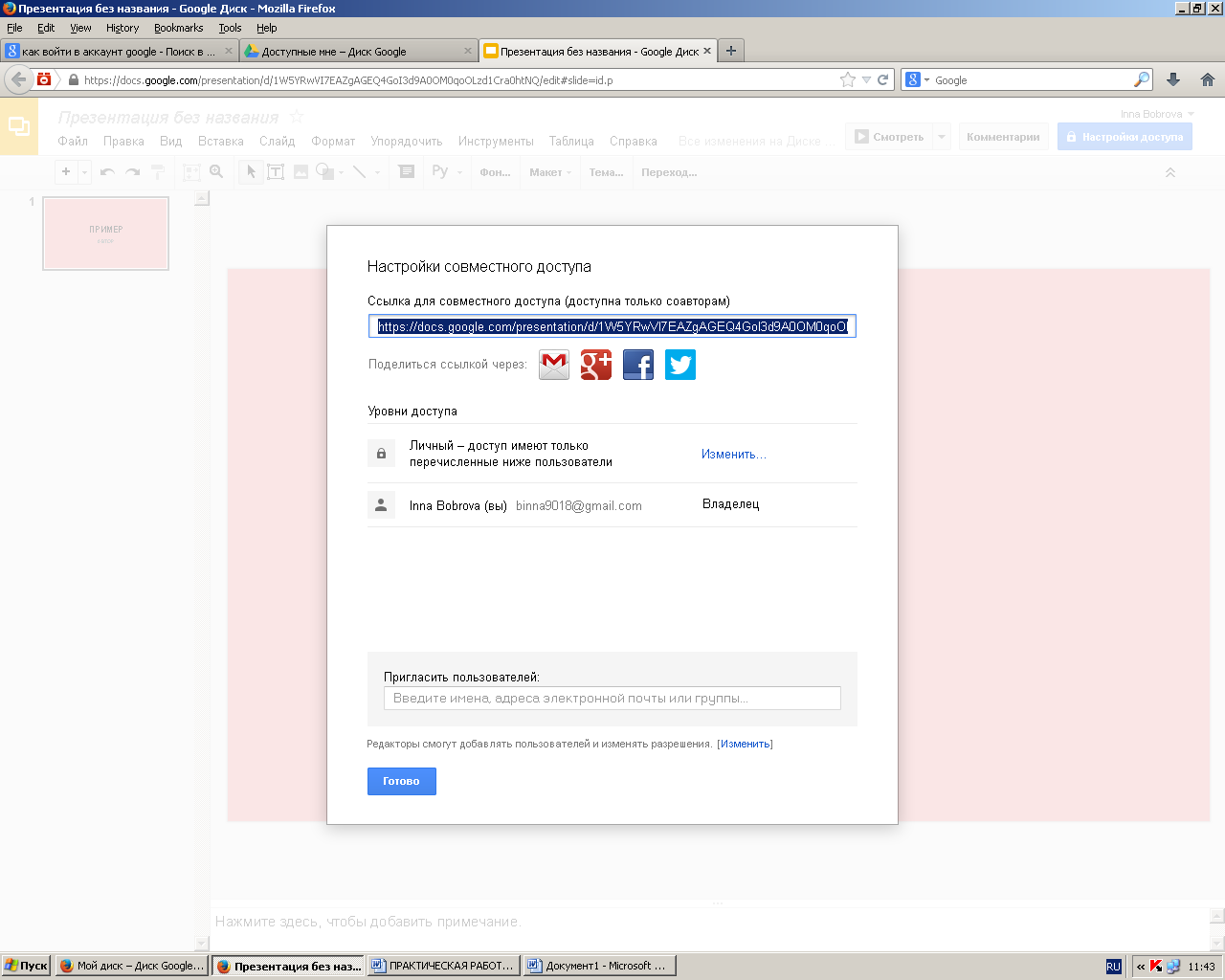Collapse the menus with double chevron icon

[1169, 172]
